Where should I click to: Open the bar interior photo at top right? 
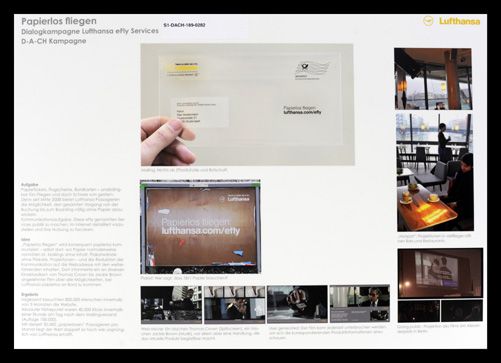coord(433,79)
